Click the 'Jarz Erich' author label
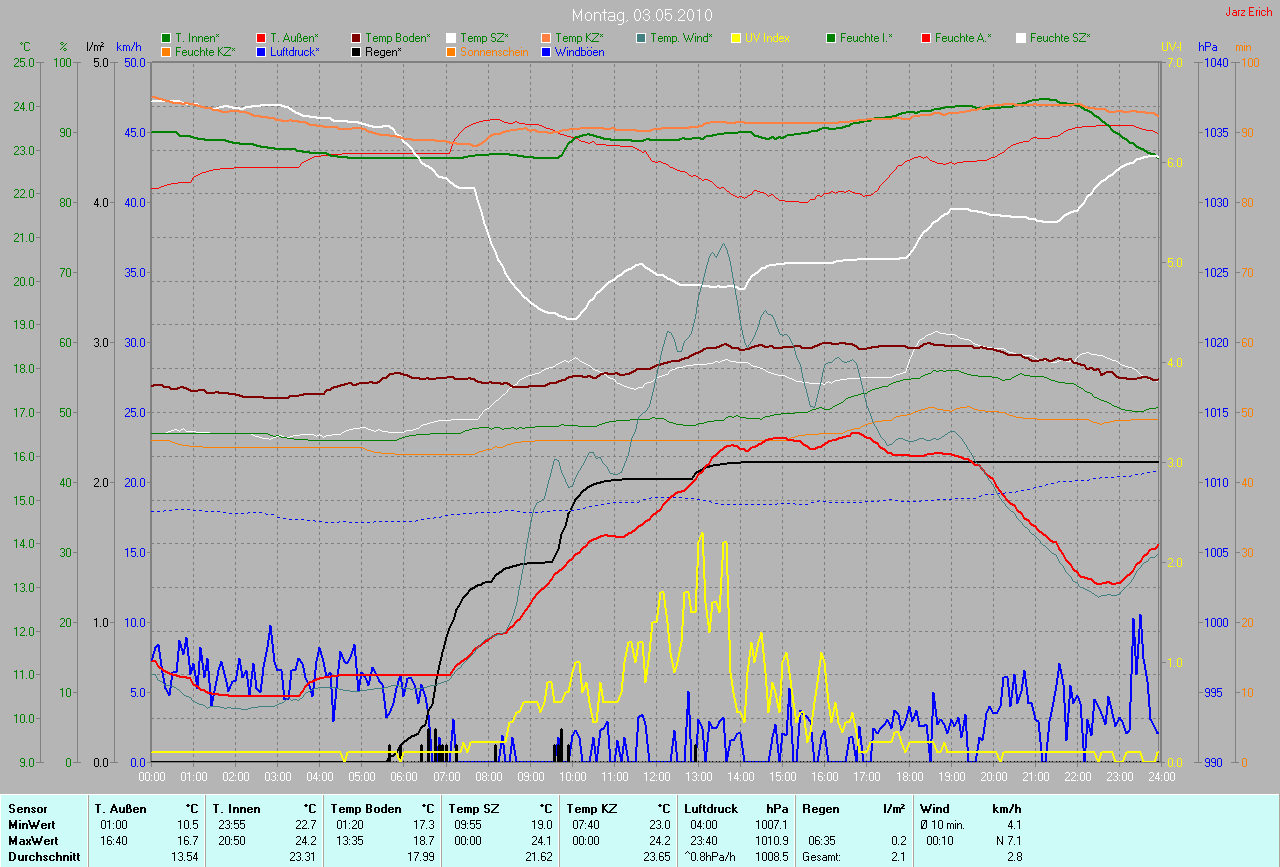Viewport: 1280px width, 867px height. click(x=1250, y=12)
